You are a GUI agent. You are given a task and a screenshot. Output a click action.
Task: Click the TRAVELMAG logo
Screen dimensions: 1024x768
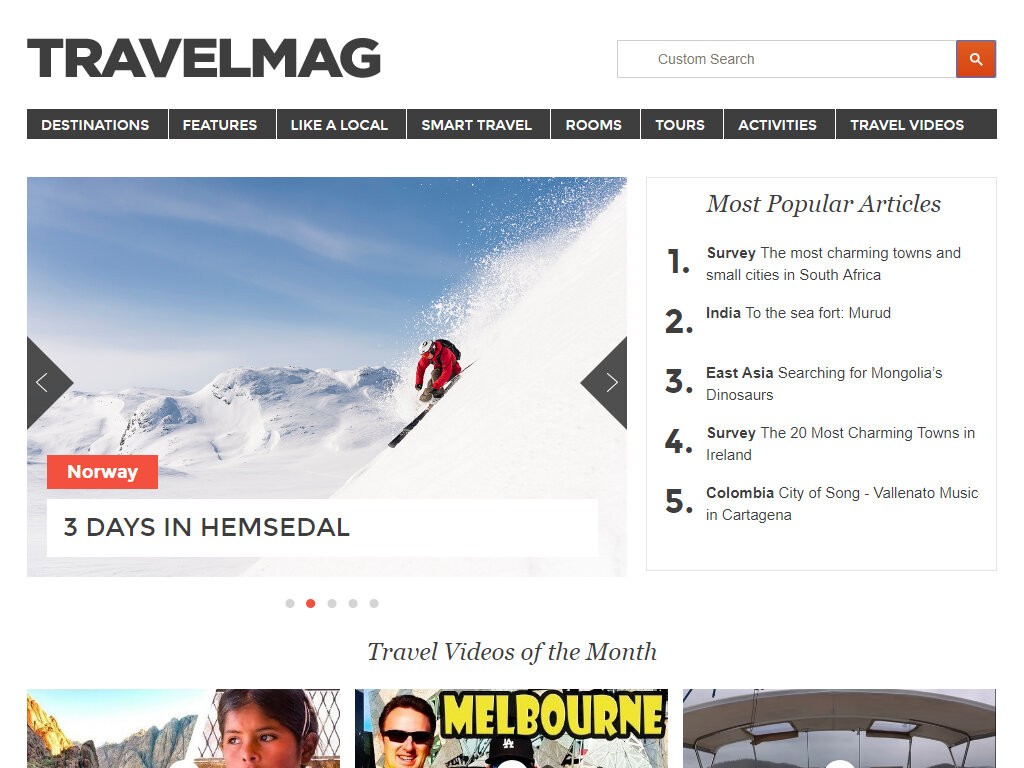coord(204,58)
